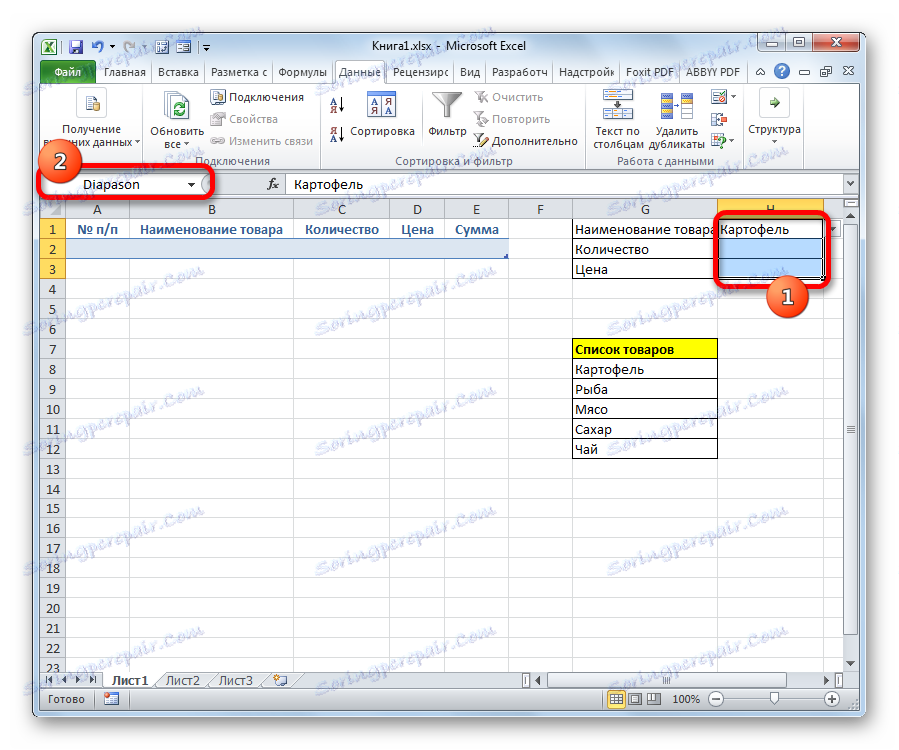
Task: Sort ascending А to Я
Action: tap(337, 104)
